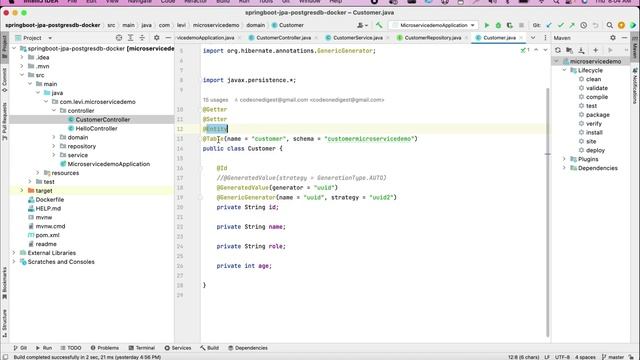Open Git tool window at bottom
Image resolution: width=640 pixels, height=360 pixels.
tap(20, 348)
